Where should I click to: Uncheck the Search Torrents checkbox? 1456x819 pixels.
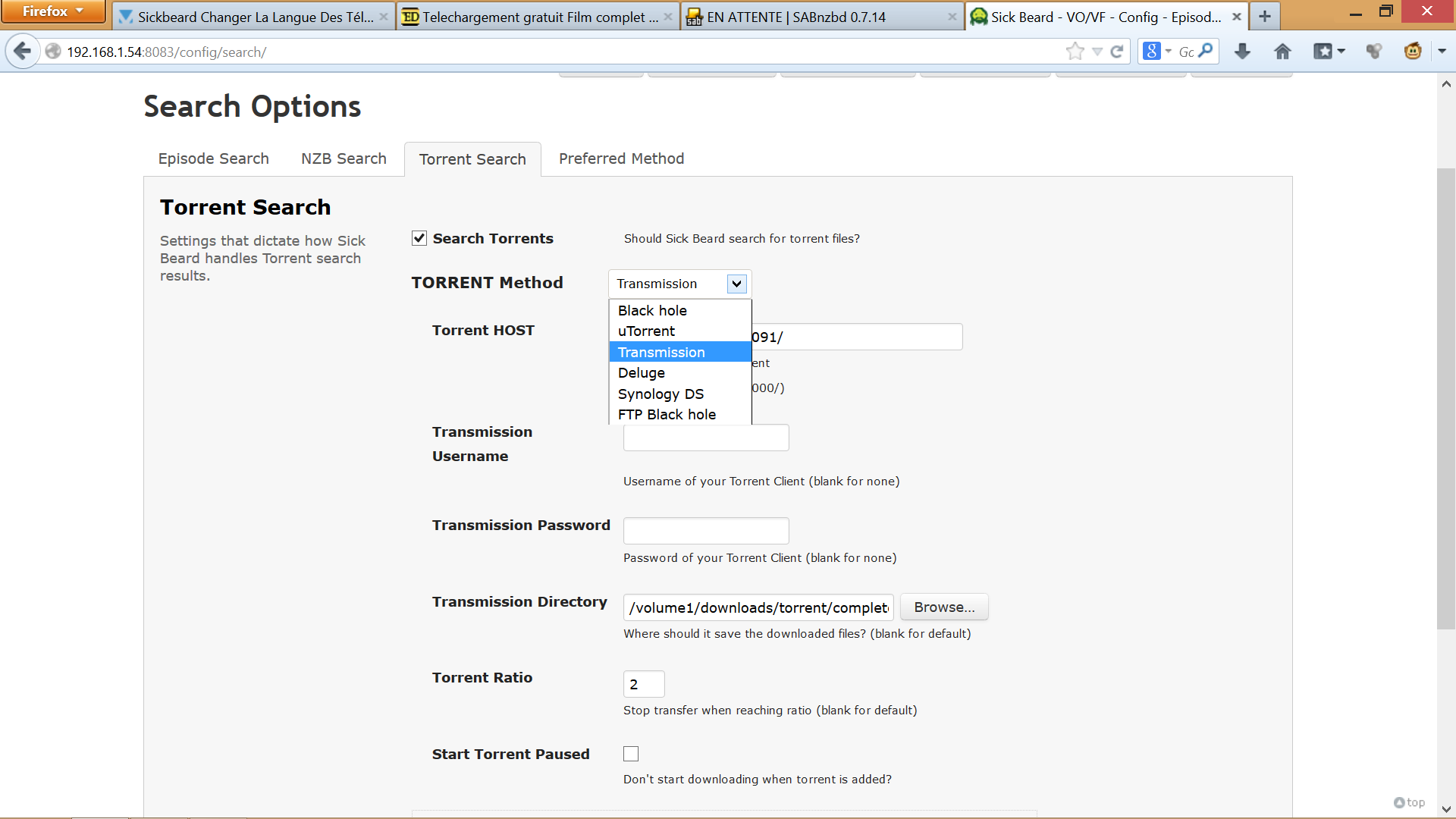pyautogui.click(x=419, y=238)
